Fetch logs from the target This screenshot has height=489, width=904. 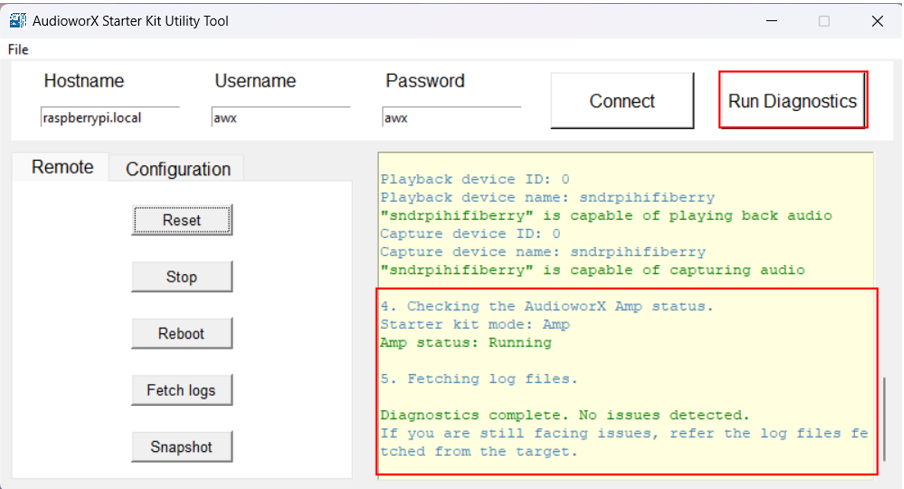point(182,390)
